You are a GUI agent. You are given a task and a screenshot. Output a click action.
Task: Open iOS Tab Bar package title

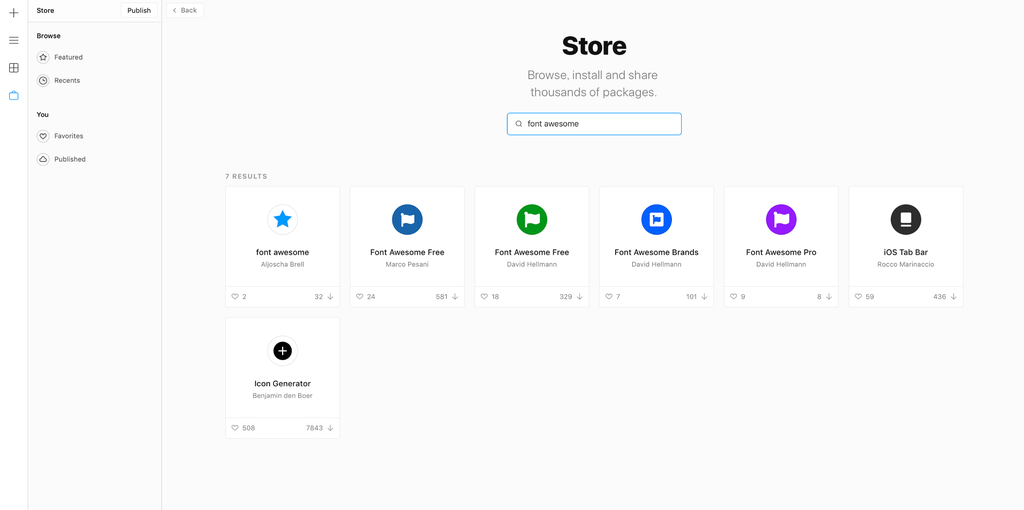(906, 252)
